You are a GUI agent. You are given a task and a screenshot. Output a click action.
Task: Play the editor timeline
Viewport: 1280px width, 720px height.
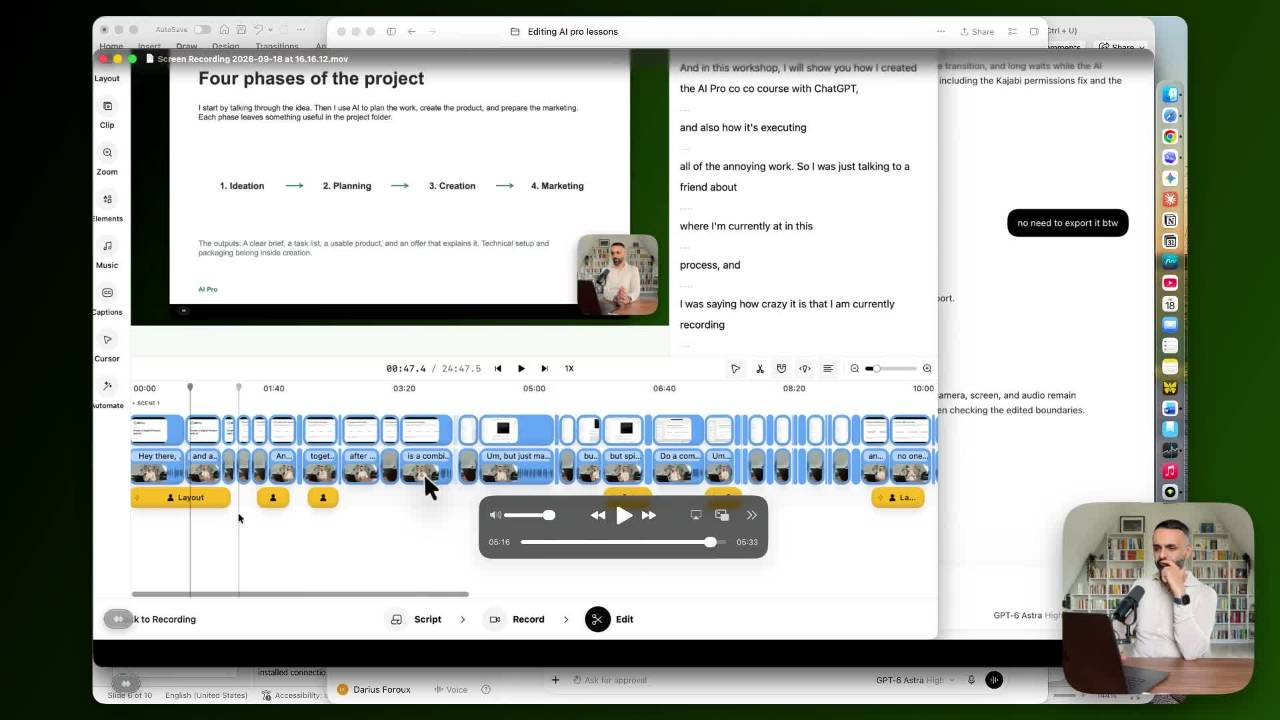tap(521, 368)
